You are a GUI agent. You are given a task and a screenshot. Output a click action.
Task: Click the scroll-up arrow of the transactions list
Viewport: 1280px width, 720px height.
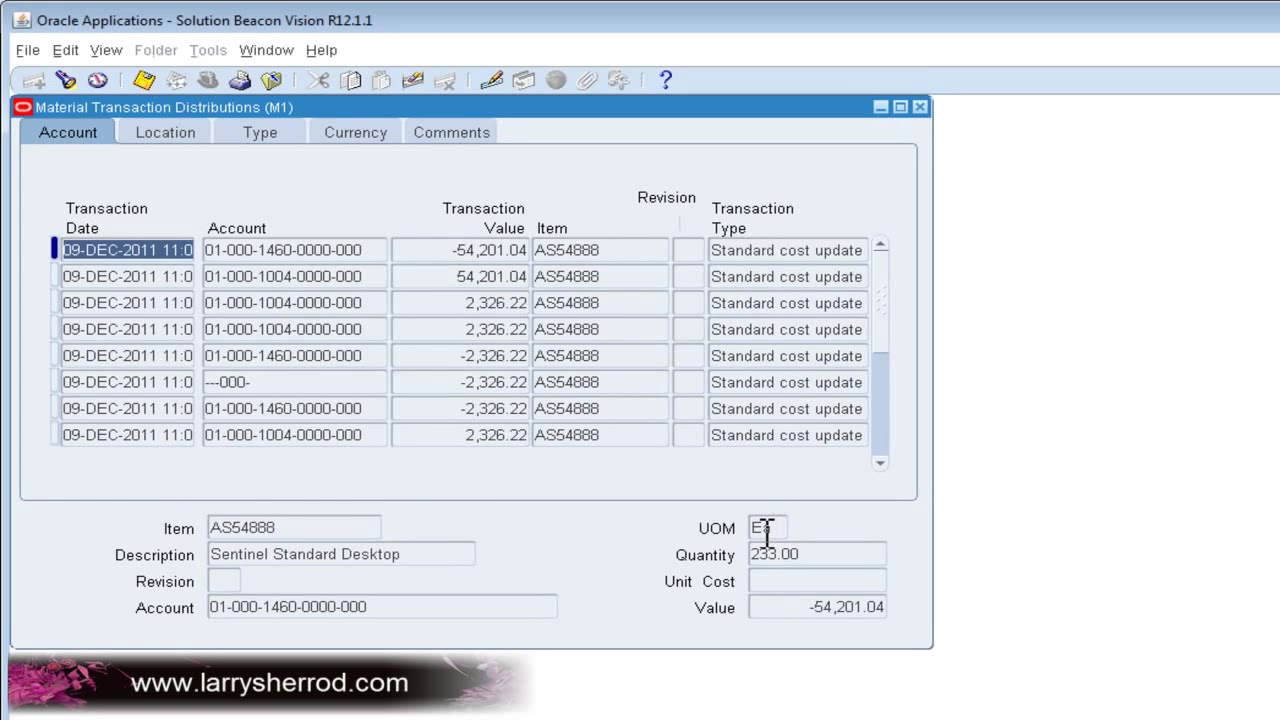pos(880,245)
